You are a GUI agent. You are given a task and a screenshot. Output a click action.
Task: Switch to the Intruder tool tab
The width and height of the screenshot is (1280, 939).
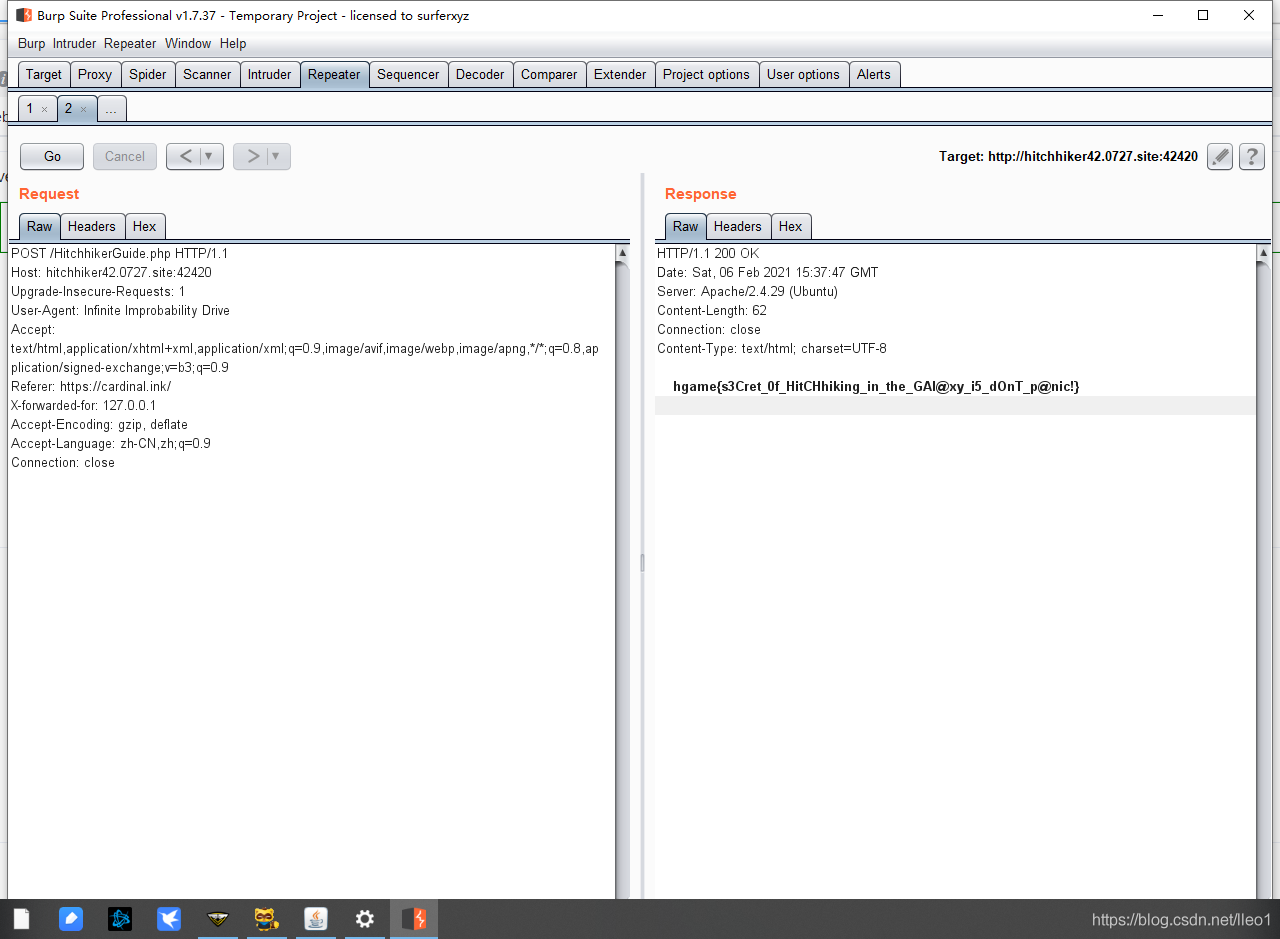click(270, 75)
